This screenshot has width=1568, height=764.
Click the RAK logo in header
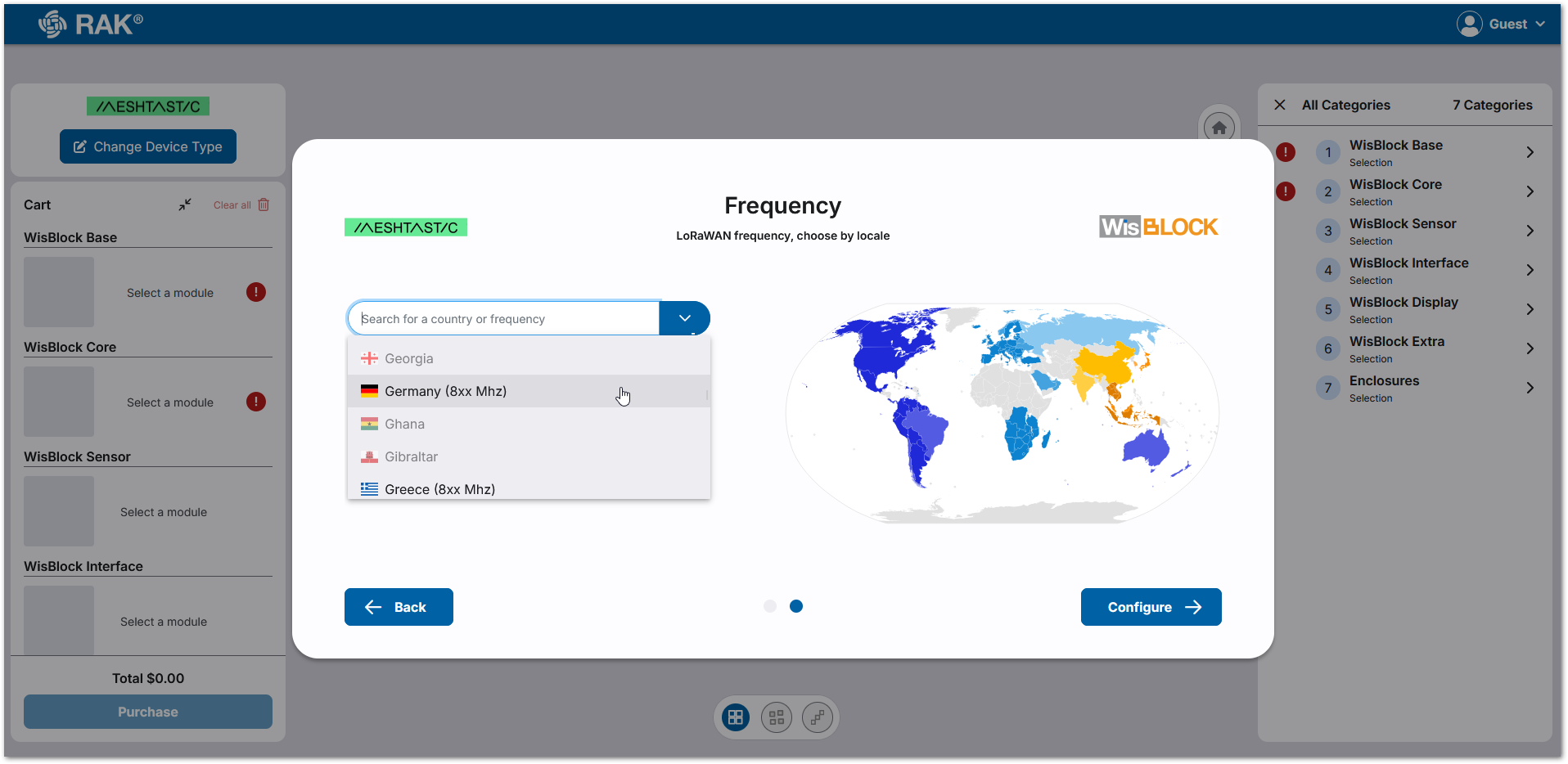point(90,25)
